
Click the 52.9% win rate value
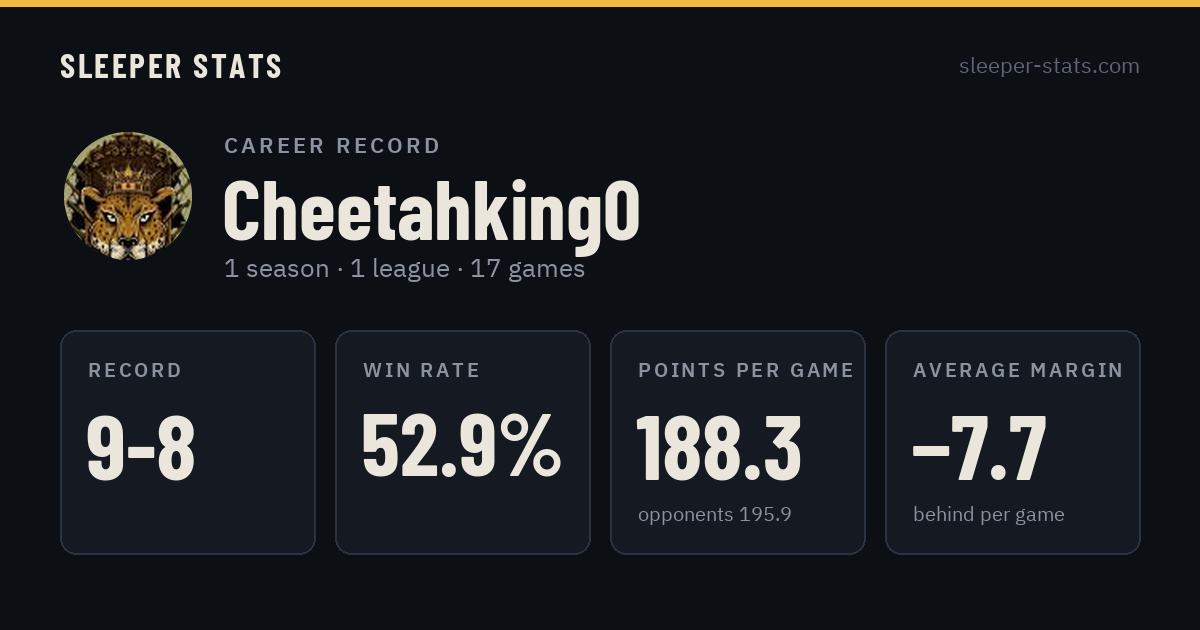pos(461,447)
